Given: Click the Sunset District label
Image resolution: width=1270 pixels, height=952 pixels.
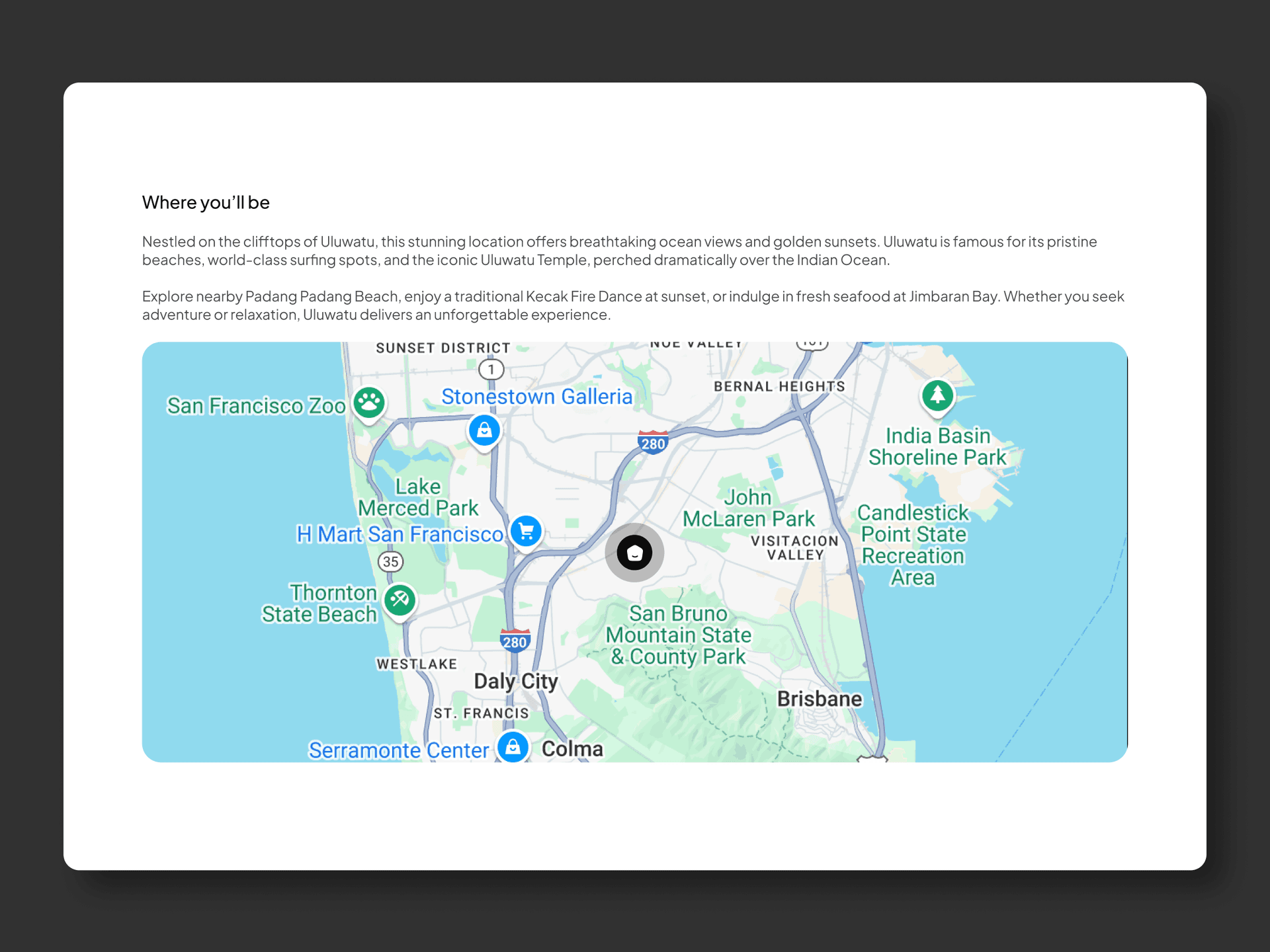Looking at the screenshot, I should pos(443,348).
